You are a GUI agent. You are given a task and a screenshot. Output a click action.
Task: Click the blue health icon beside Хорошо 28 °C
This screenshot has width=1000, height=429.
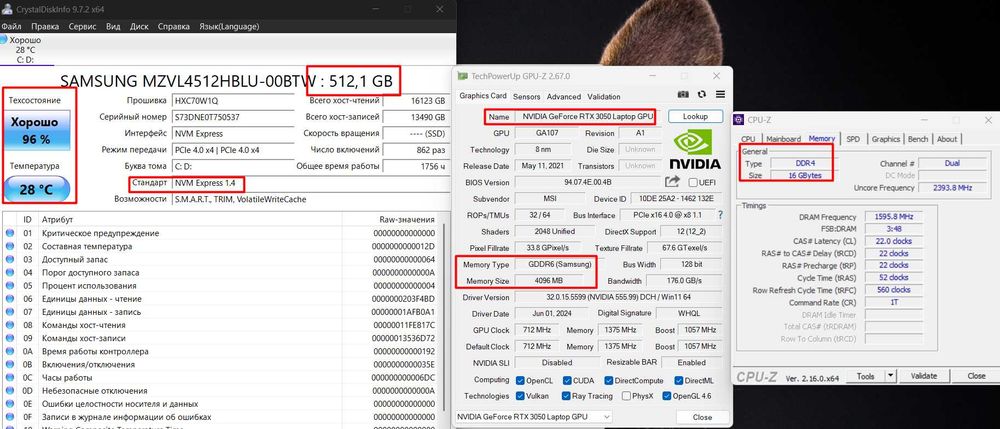click(x=3, y=40)
